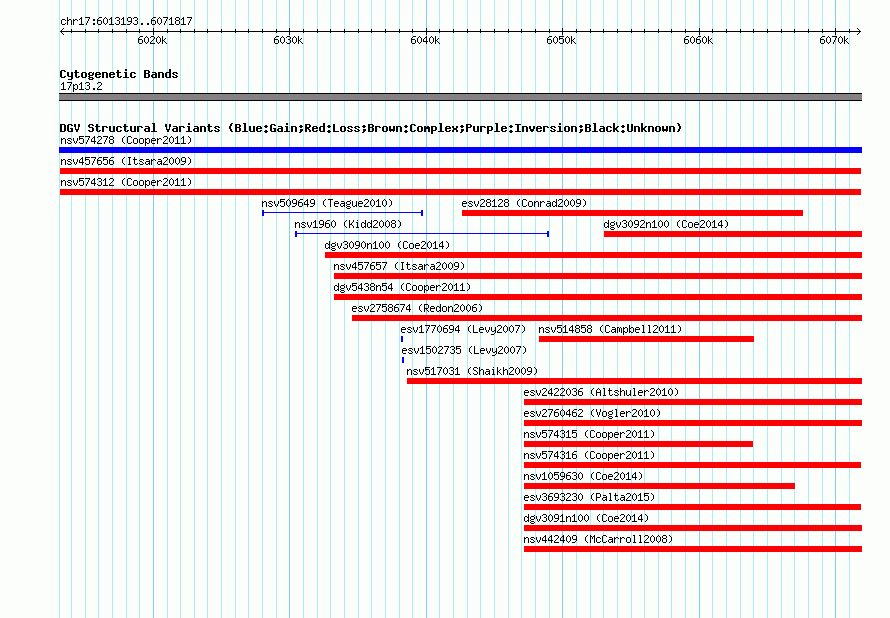Open dgv5438n54 (Cooper2011) label

coord(402,287)
